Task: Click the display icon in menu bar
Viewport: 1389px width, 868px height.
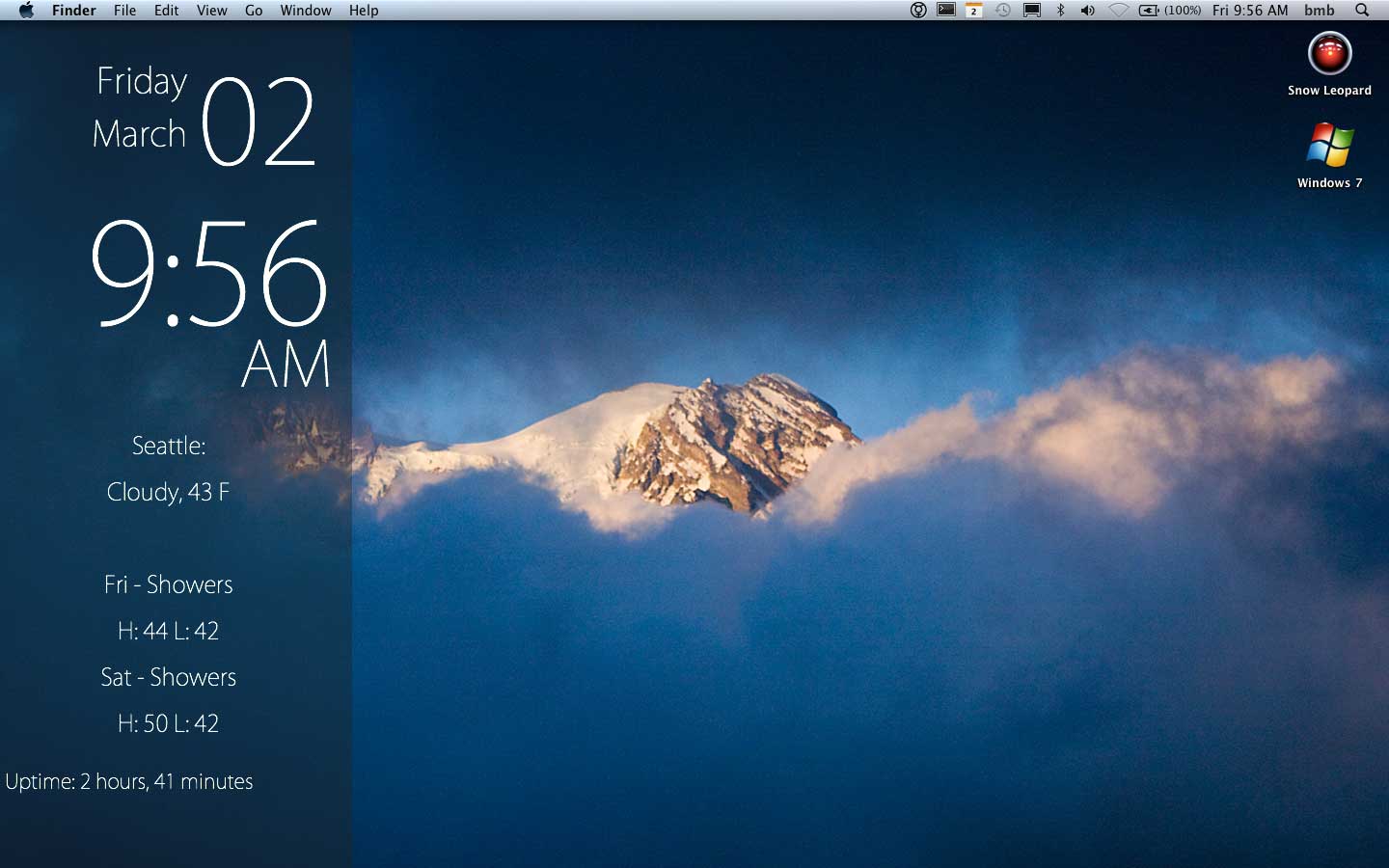Action: [1032, 10]
